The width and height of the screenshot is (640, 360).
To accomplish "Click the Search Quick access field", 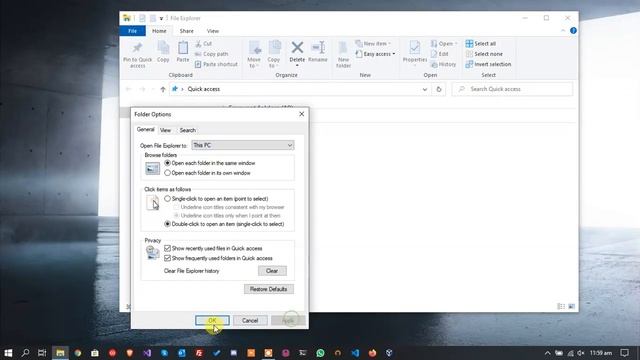I will click(x=512, y=89).
